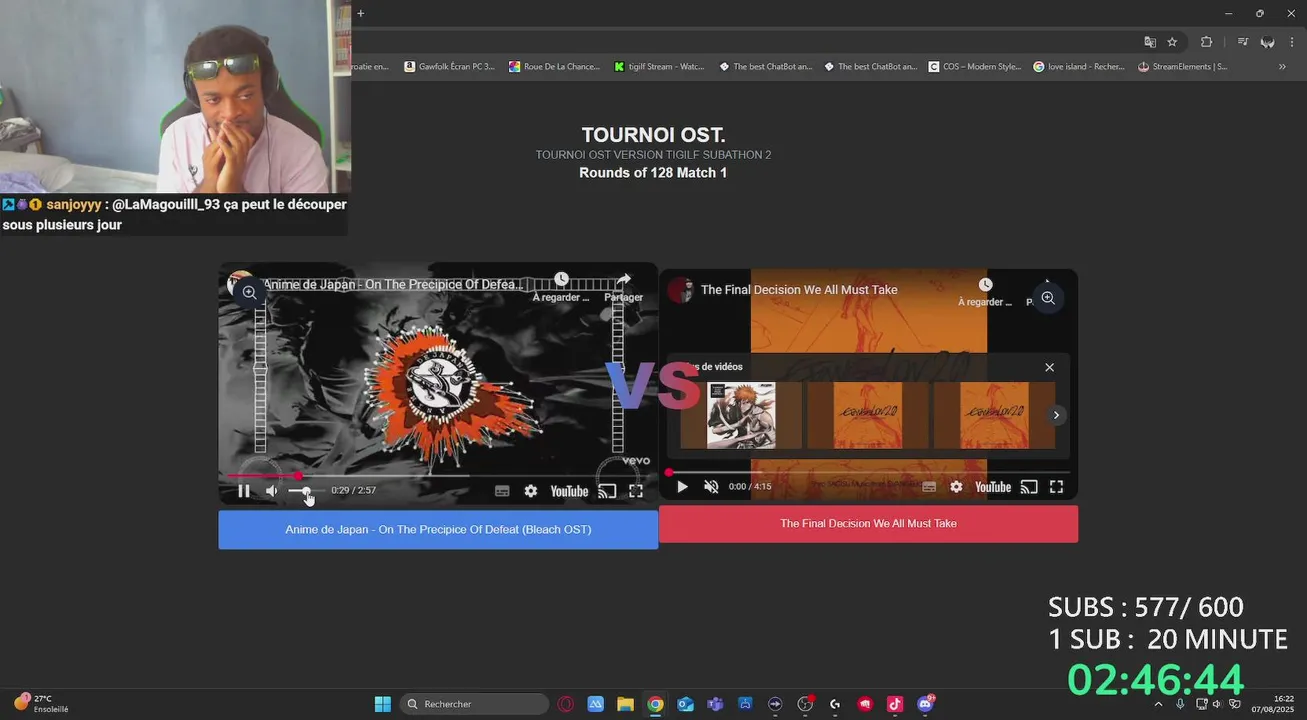This screenshot has height=720, width=1307.
Task: Open Opera GX from the taskbar
Action: coord(565,704)
